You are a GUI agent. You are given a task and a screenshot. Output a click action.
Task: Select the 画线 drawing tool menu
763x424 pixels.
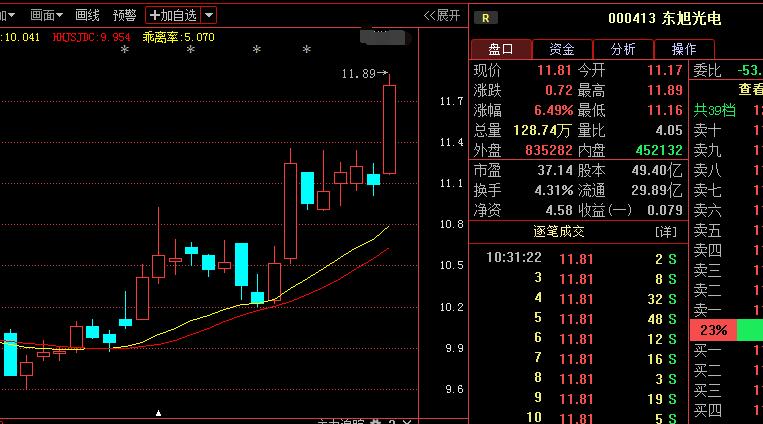87,16
